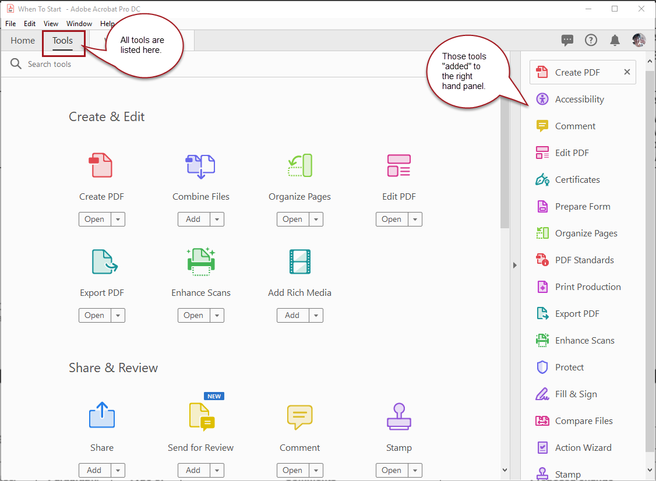Select the Tools tab
Image resolution: width=656 pixels, height=481 pixels.
pos(62,41)
